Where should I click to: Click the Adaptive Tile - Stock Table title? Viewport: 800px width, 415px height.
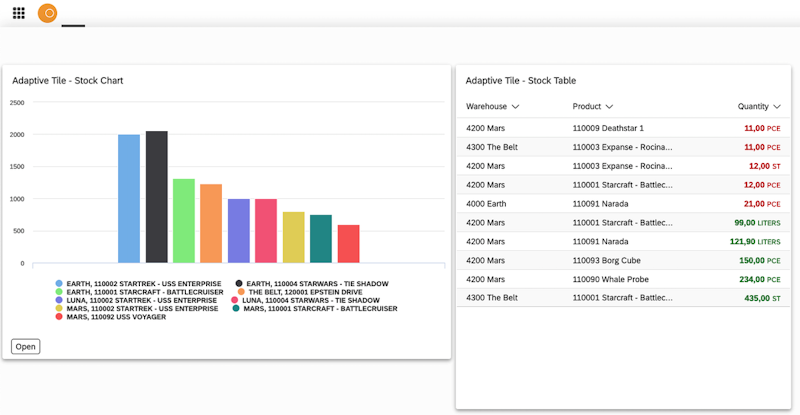tap(520, 80)
